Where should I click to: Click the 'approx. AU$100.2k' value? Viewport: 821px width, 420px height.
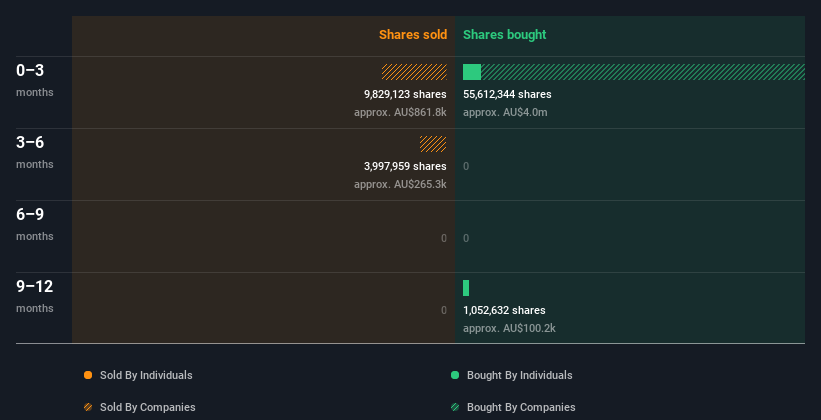[509, 328]
